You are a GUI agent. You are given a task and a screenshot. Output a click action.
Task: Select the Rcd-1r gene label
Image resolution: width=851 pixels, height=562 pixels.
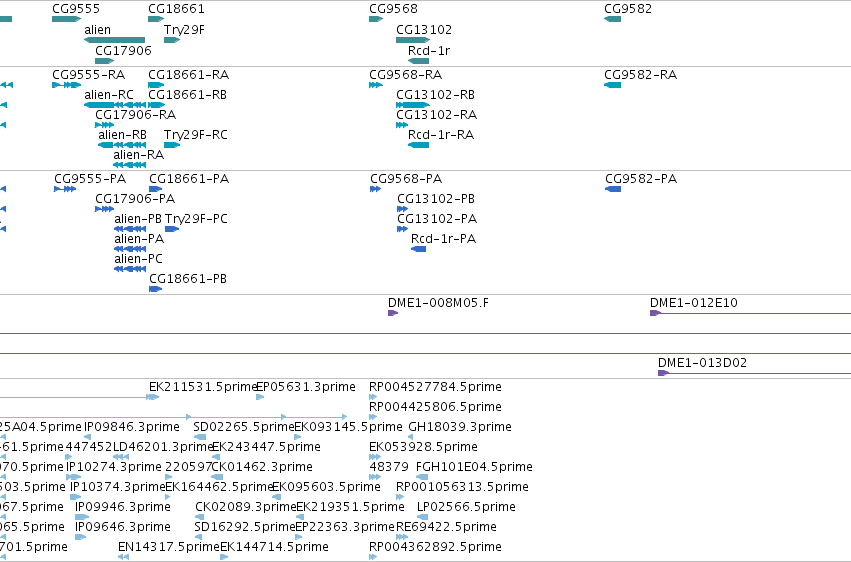point(429,50)
